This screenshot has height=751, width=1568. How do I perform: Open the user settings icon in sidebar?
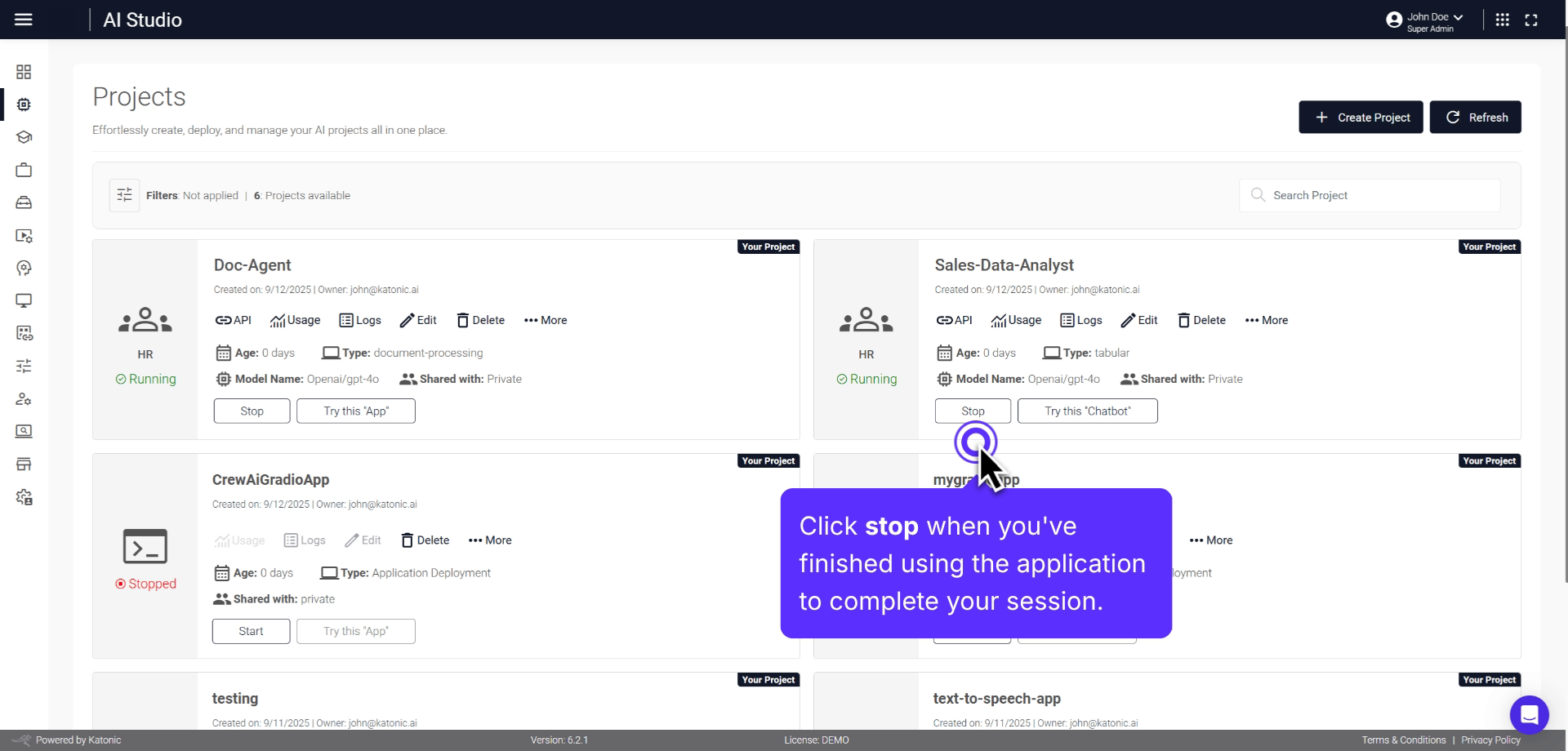[24, 398]
